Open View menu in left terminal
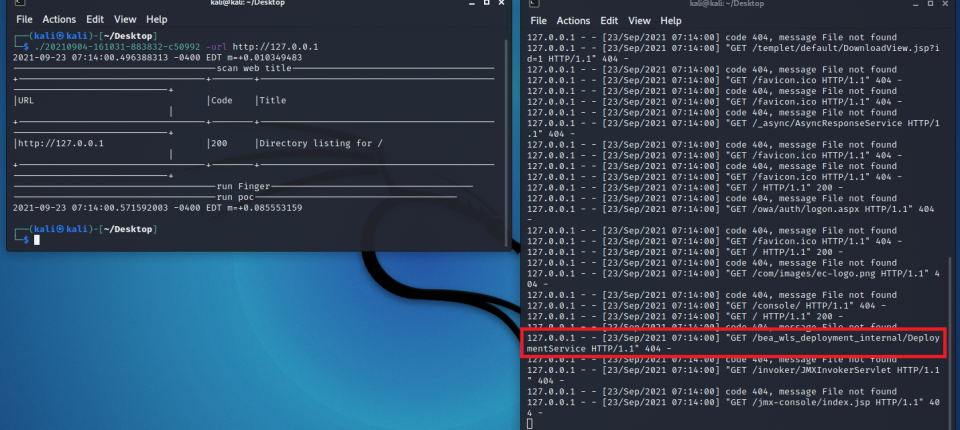Image resolution: width=960 pixels, height=430 pixels. 125,19
